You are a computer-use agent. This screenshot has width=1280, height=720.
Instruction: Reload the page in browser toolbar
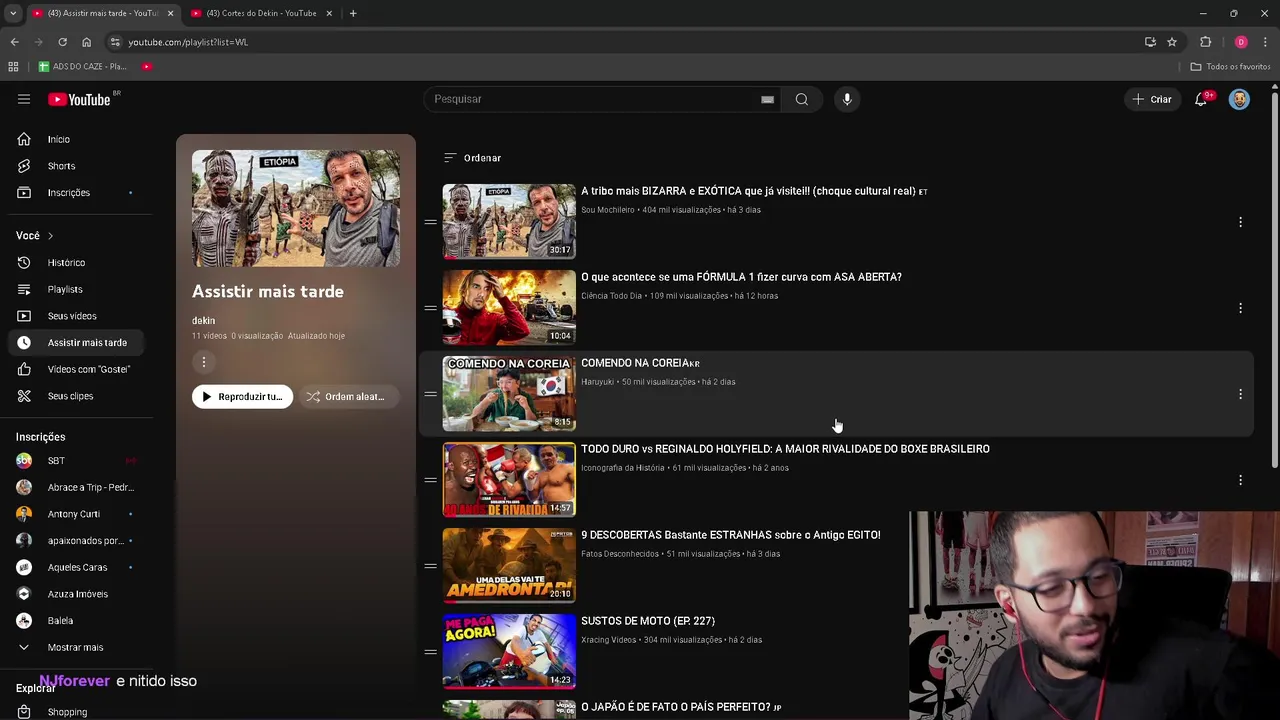[62, 42]
